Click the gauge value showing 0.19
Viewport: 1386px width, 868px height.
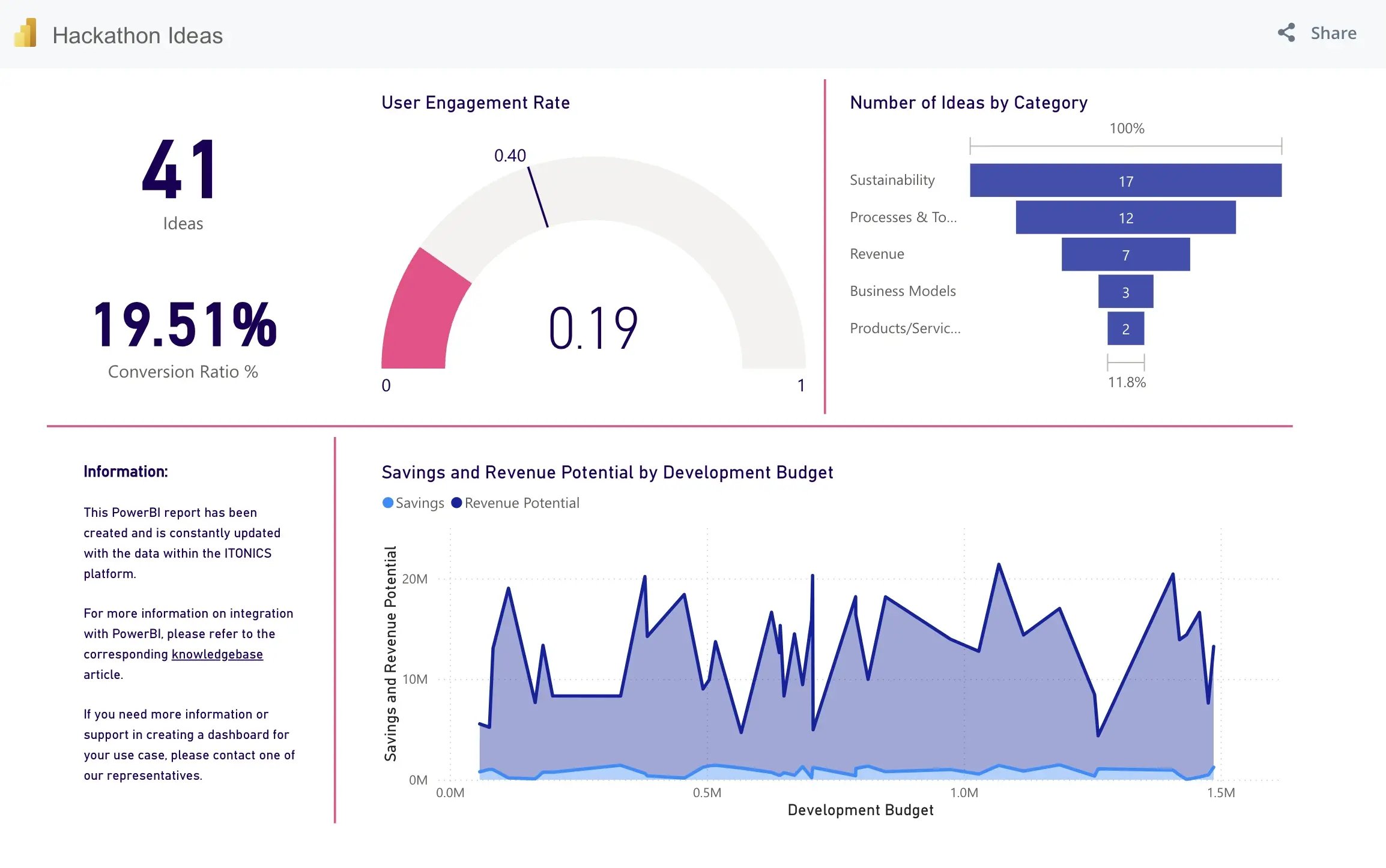point(594,328)
